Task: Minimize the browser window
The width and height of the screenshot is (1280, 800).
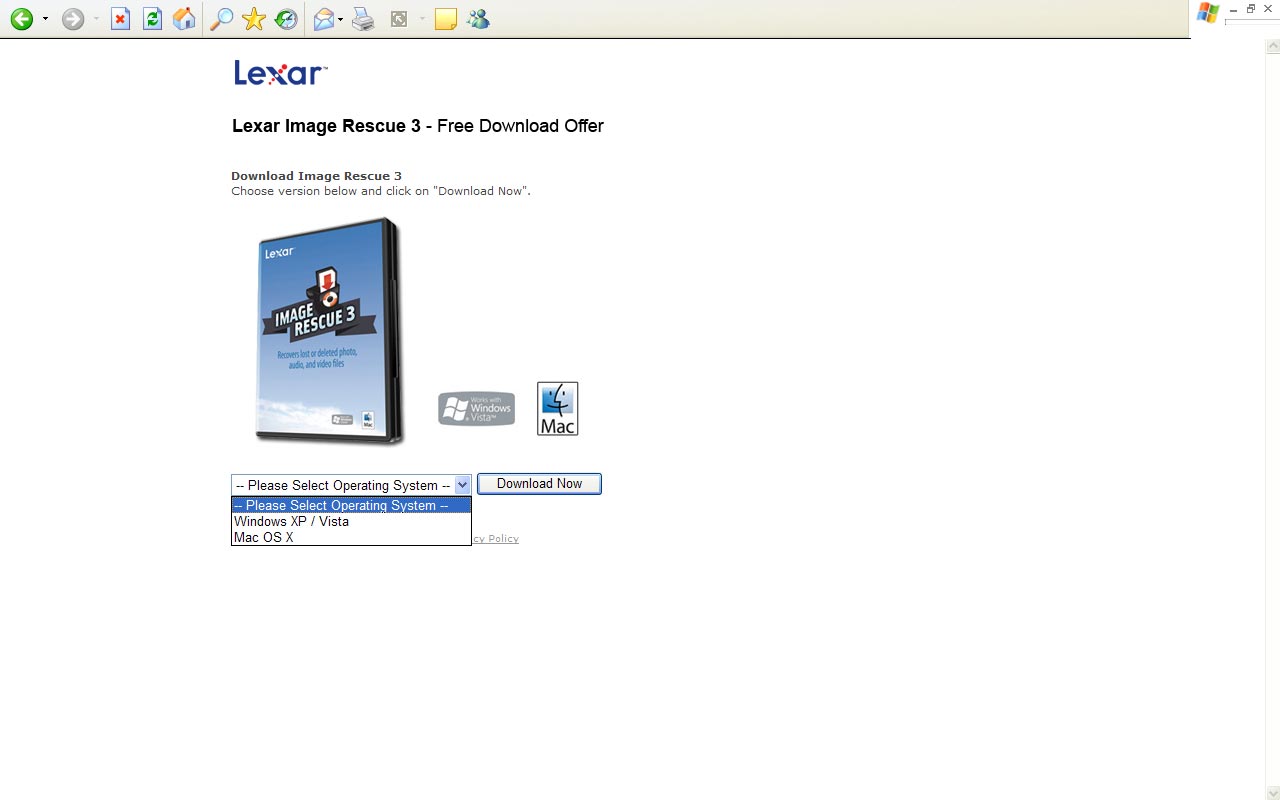Action: 1234,9
